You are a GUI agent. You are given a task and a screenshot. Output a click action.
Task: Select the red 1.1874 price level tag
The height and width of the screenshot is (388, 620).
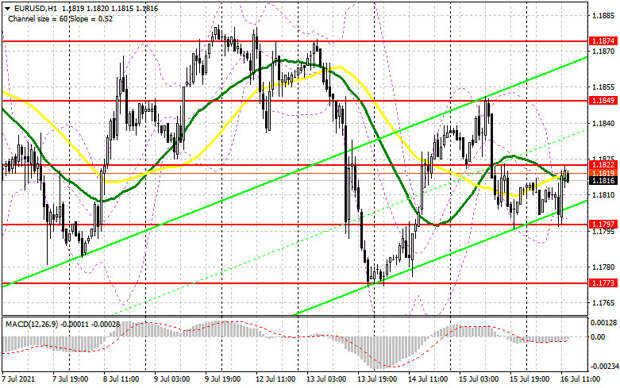pos(603,41)
